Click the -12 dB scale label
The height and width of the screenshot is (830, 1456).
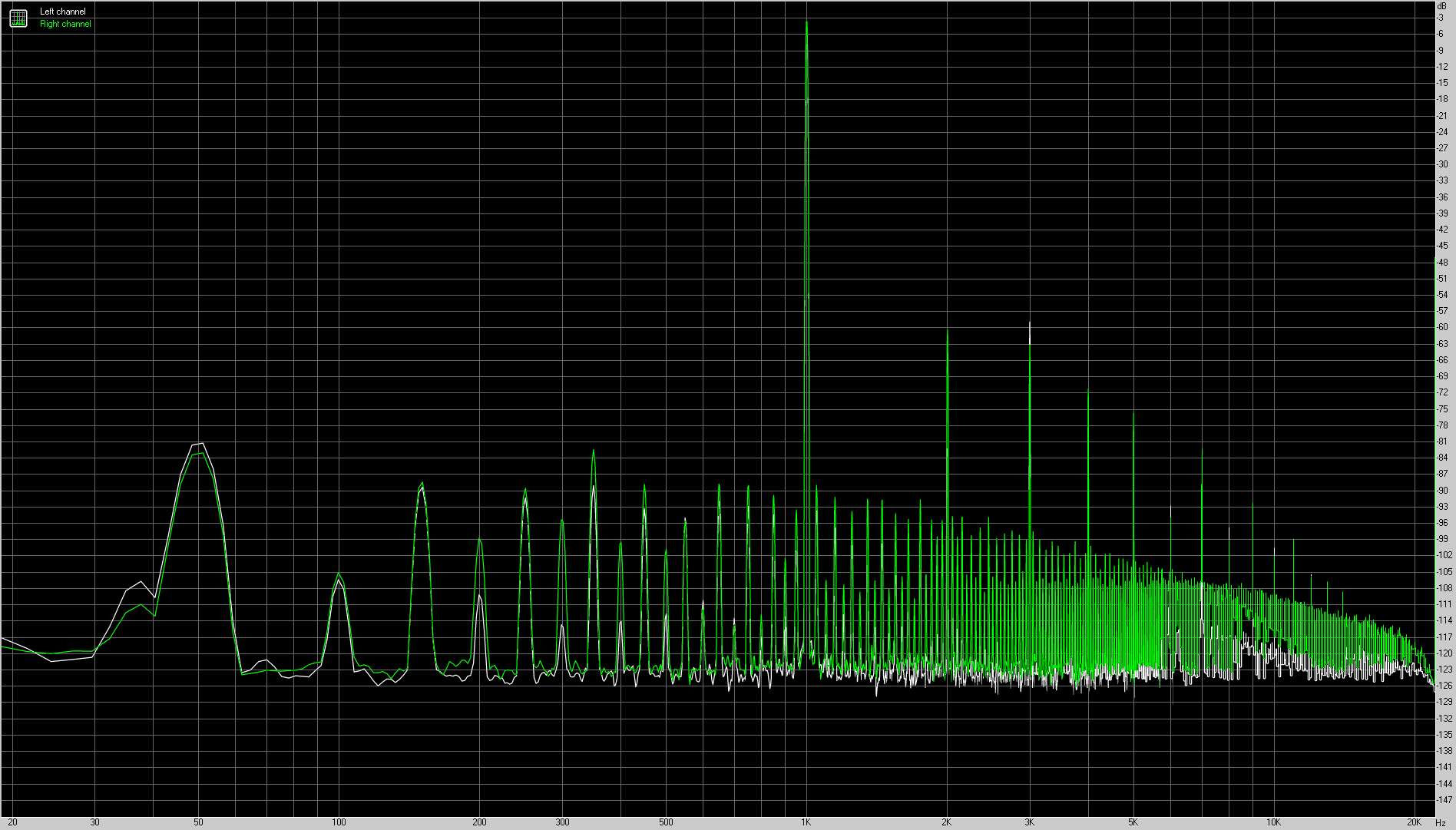(1443, 67)
